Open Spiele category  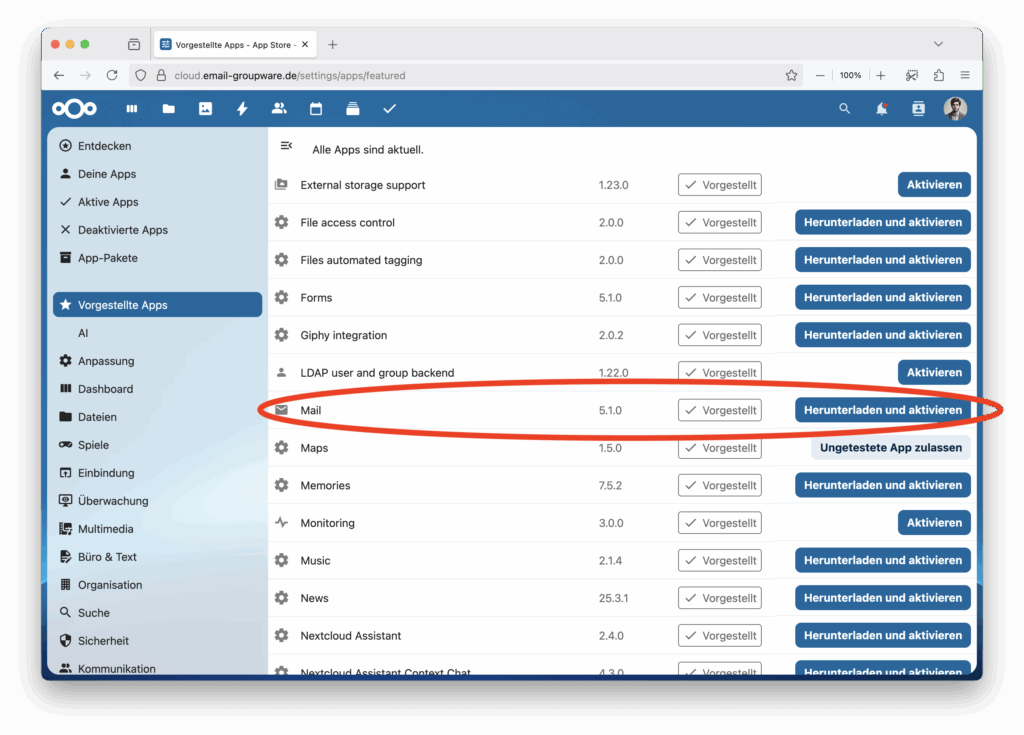click(157, 445)
